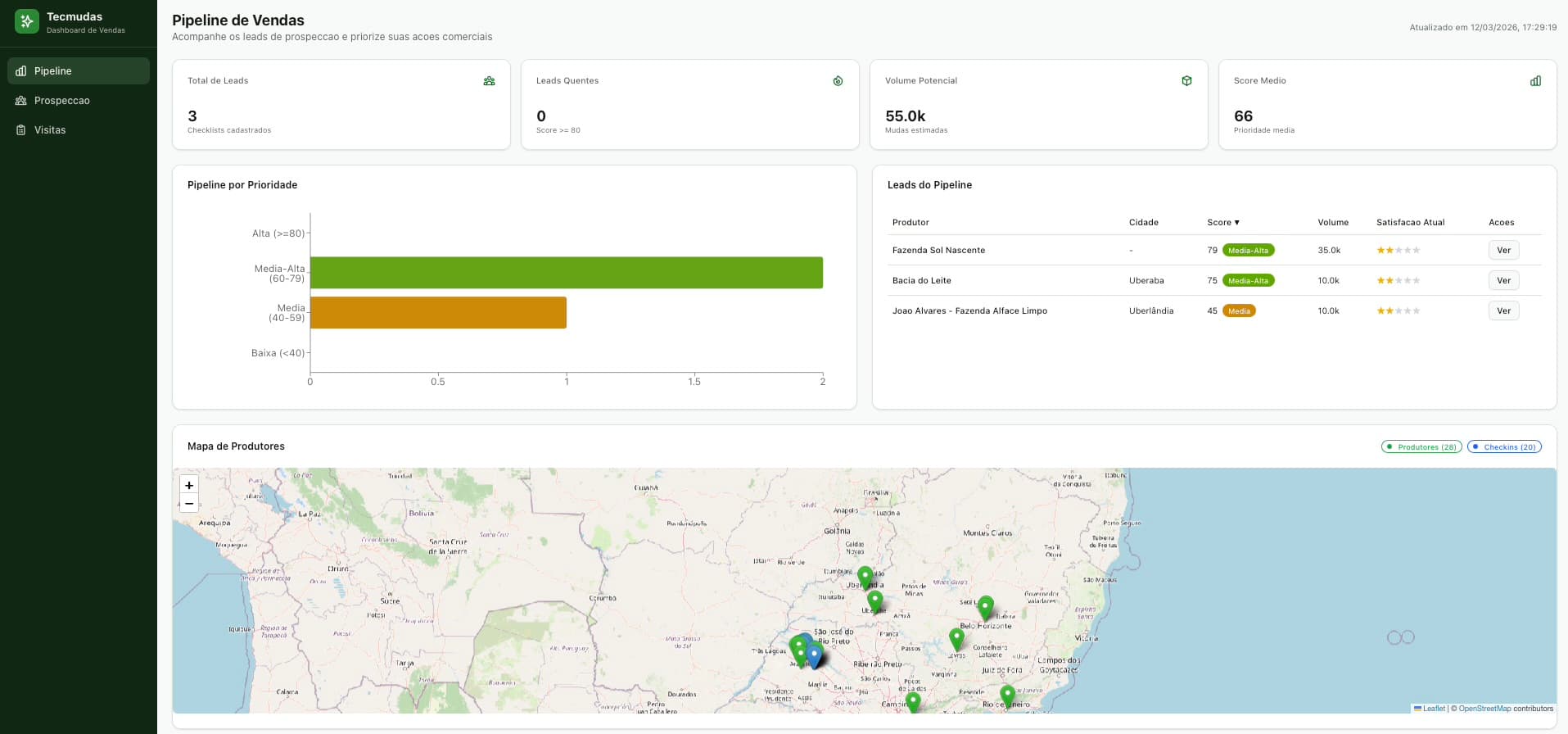Click the Cidade column header

pos(1144,223)
